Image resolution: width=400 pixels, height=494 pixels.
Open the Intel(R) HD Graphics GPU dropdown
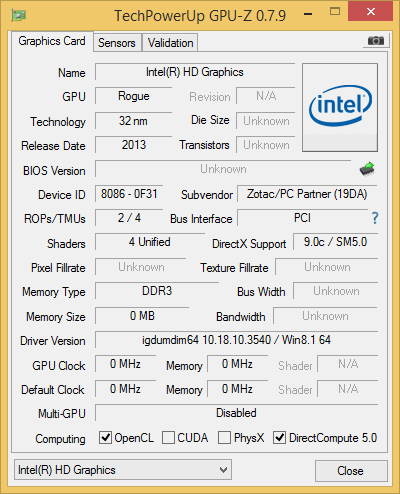(x=123, y=470)
